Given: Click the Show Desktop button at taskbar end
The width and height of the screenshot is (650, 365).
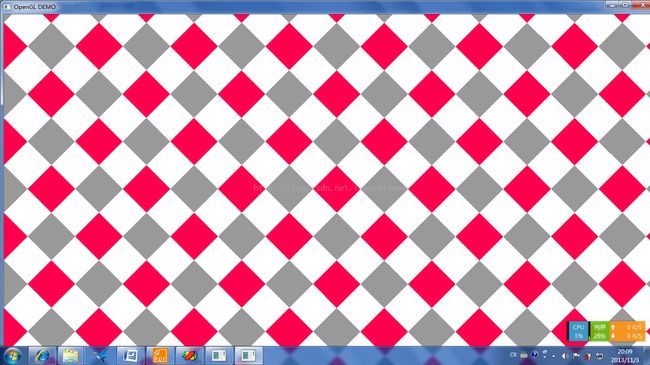Looking at the screenshot, I should pyautogui.click(x=647, y=356).
